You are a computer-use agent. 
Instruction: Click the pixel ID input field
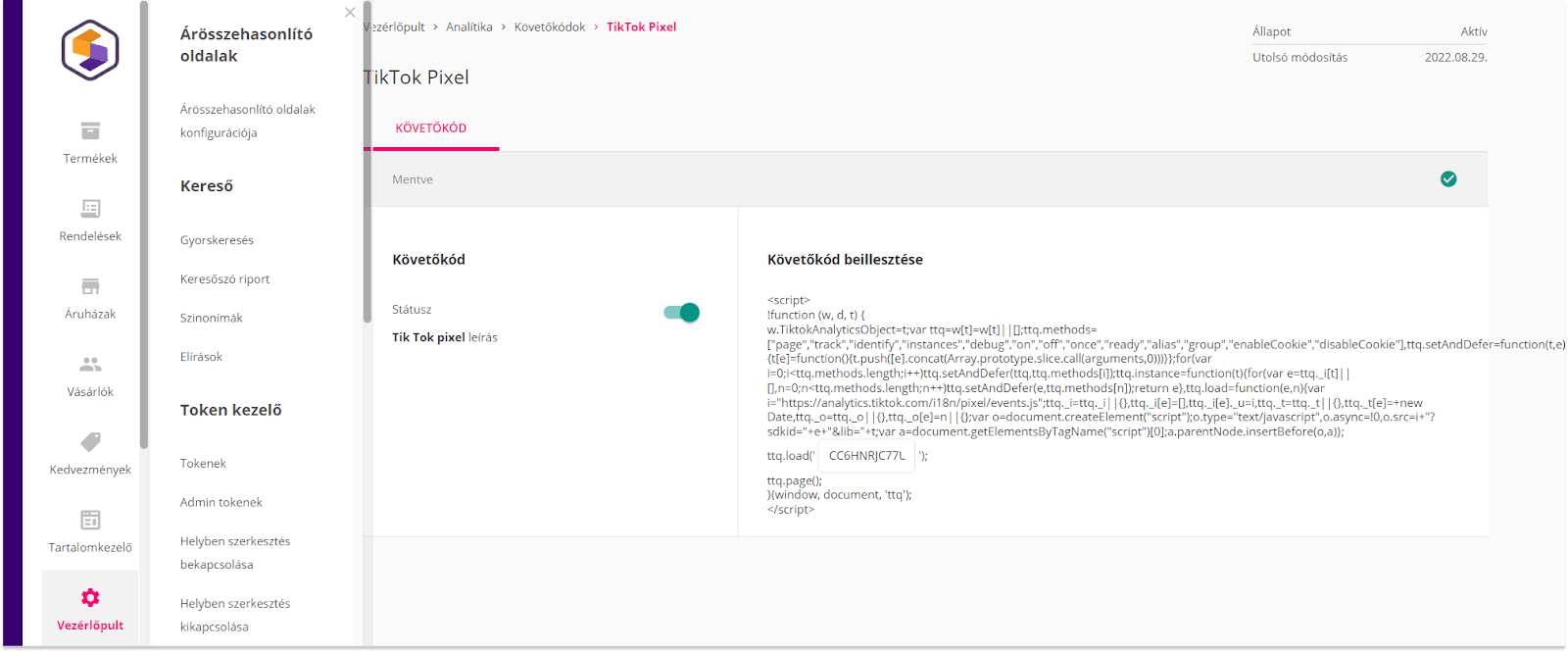coord(866,456)
